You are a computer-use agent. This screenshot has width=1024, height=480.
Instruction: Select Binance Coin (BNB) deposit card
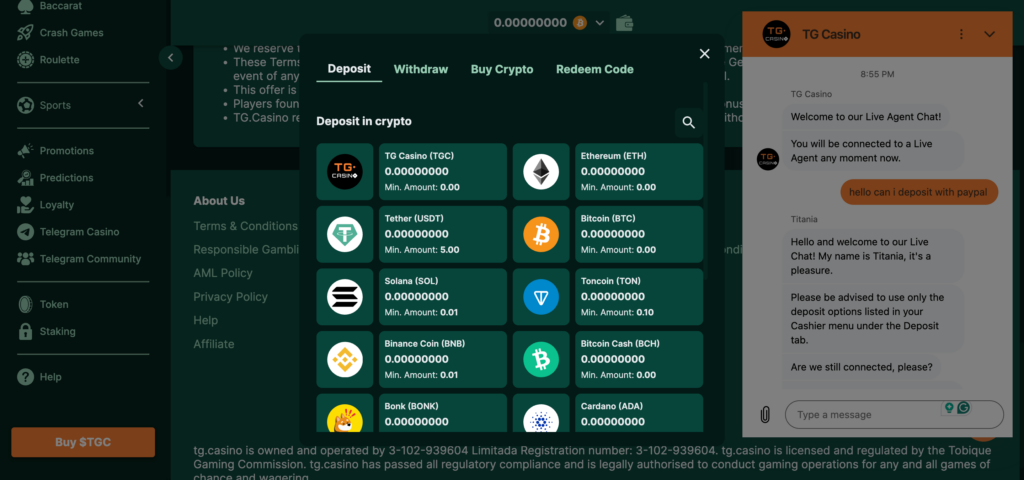(x=443, y=360)
